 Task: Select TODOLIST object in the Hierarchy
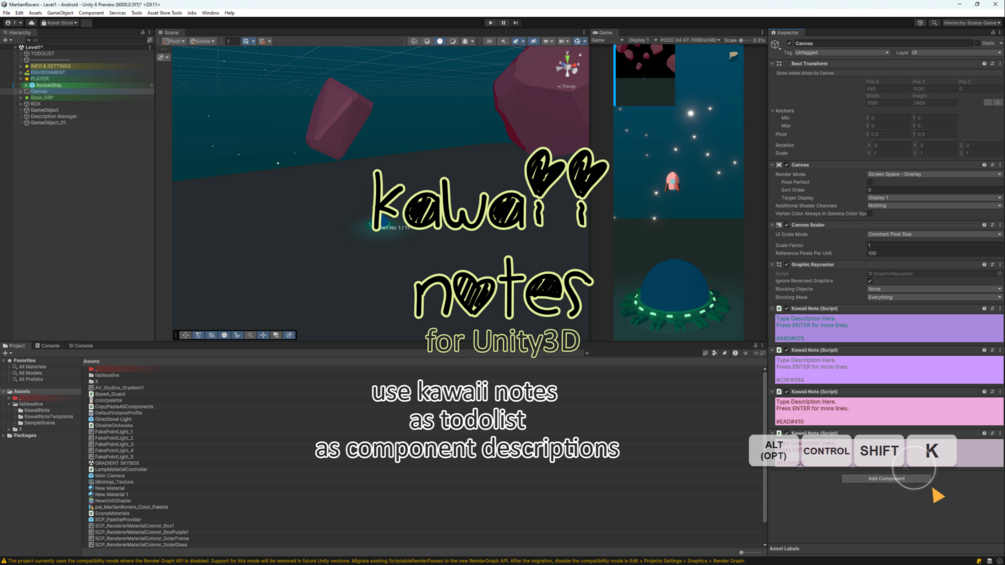click(42, 54)
